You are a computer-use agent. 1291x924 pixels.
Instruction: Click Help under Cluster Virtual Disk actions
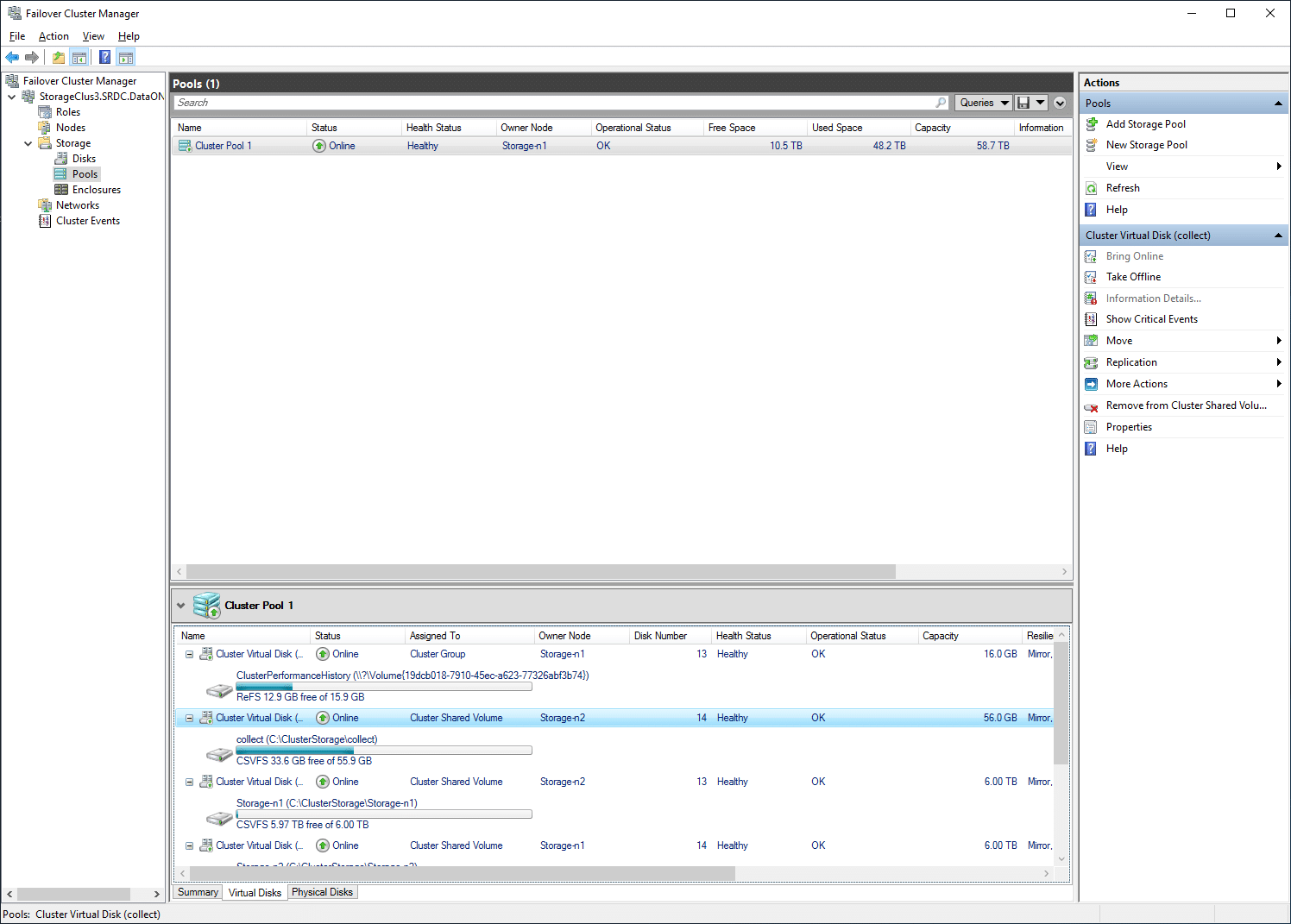pos(1117,449)
